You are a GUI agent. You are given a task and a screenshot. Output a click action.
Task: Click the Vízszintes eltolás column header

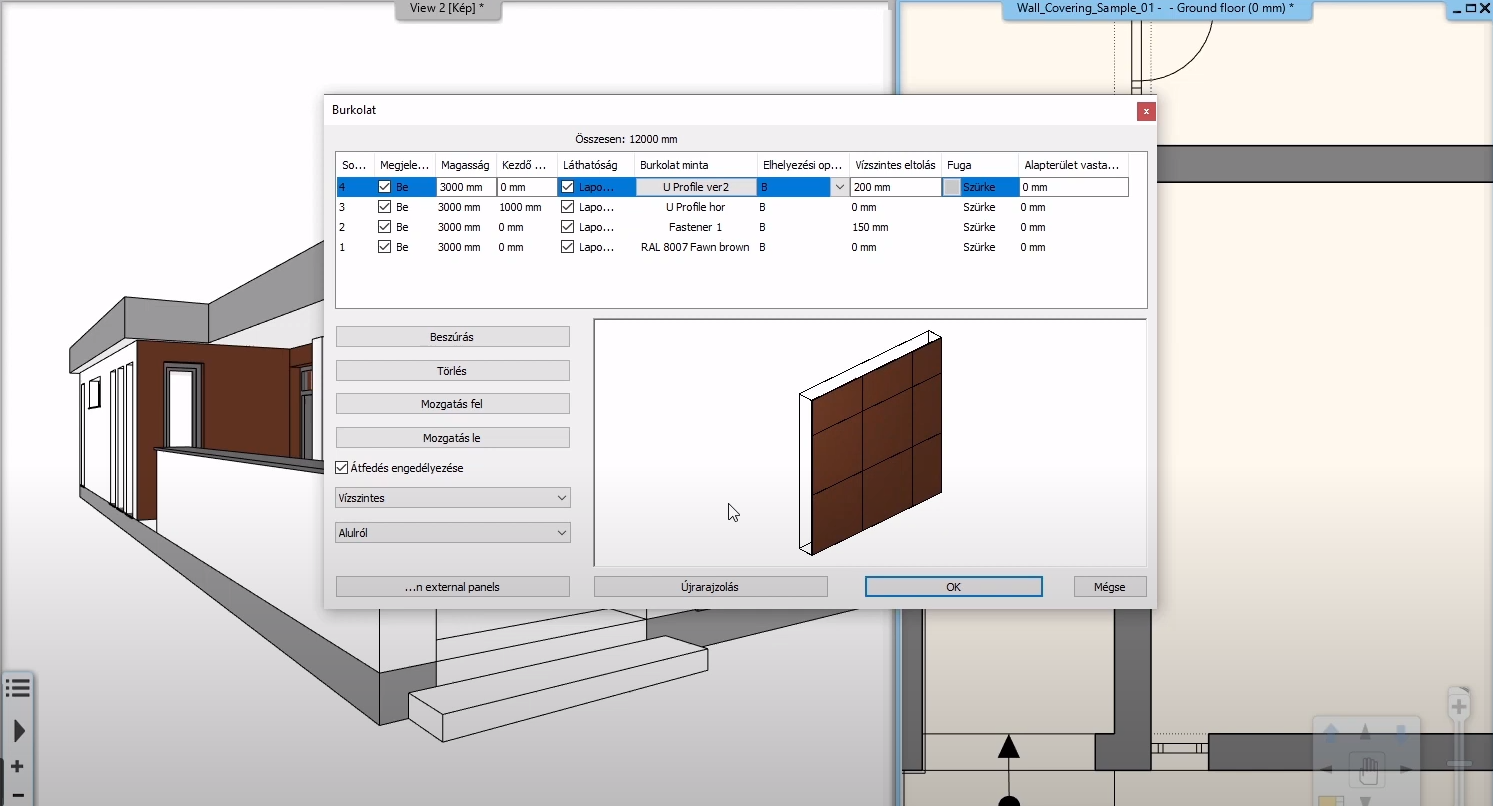pos(895,165)
